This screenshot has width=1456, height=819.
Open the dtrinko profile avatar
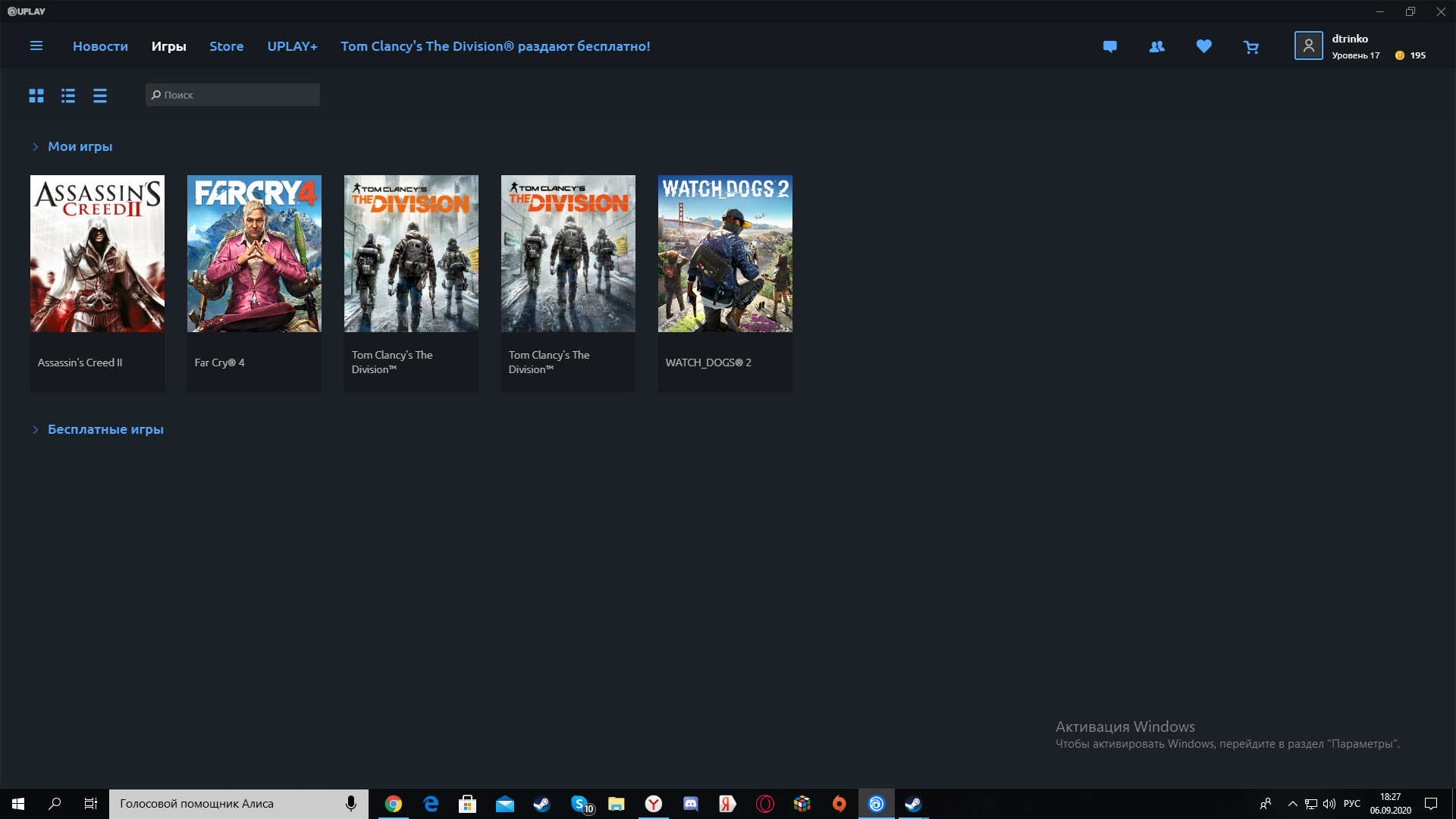click(1309, 45)
